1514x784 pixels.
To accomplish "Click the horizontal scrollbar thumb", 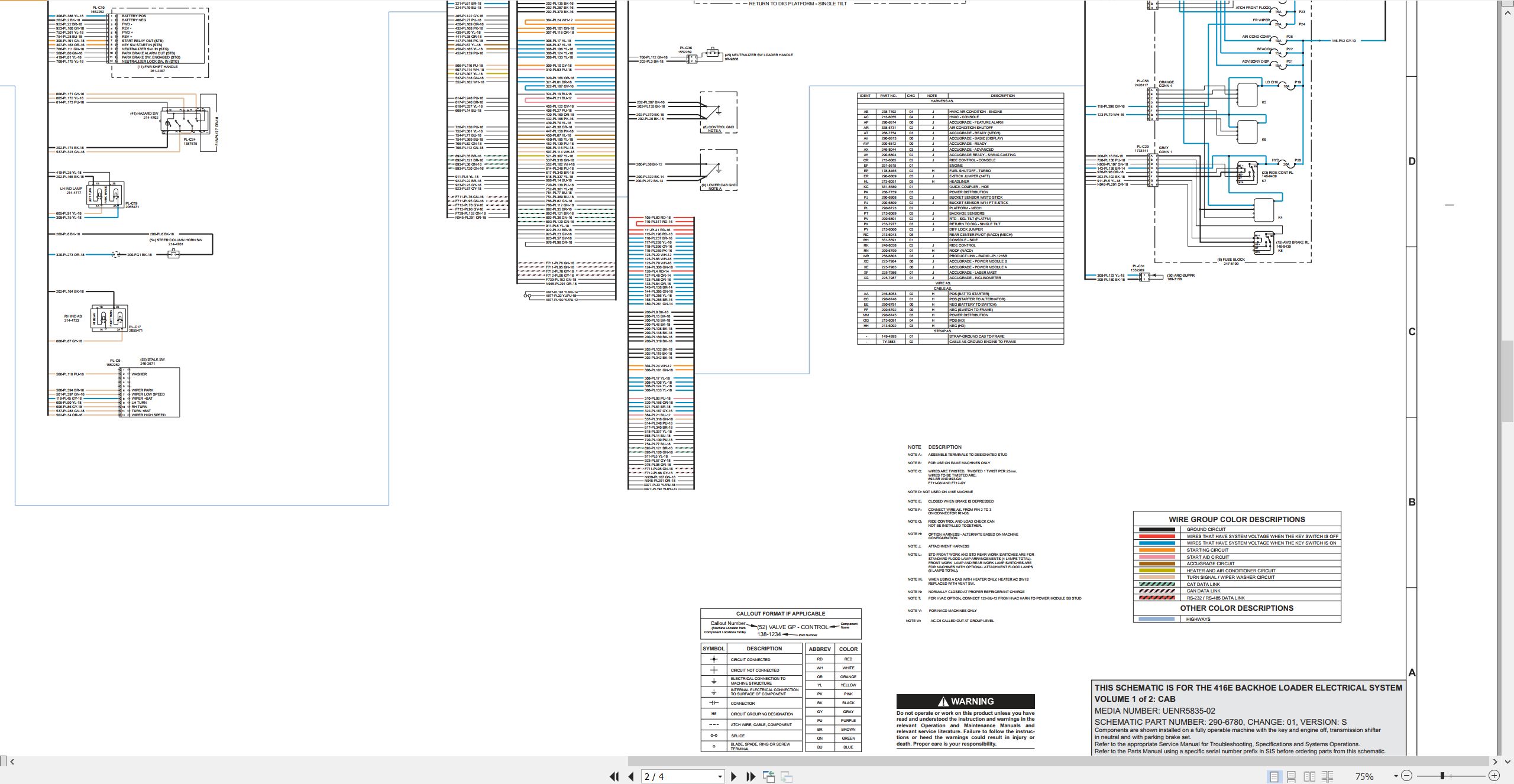I will point(1058,762).
